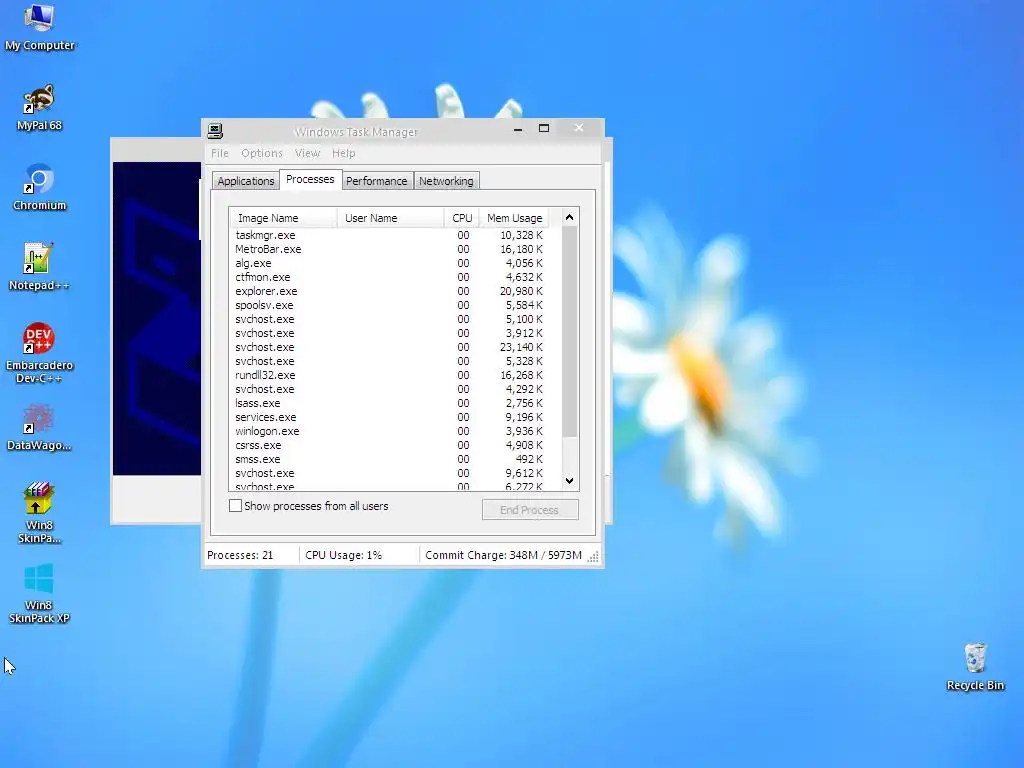The image size is (1024, 768).
Task: Minimize the Windows Task Manager window
Action: pyautogui.click(x=518, y=129)
